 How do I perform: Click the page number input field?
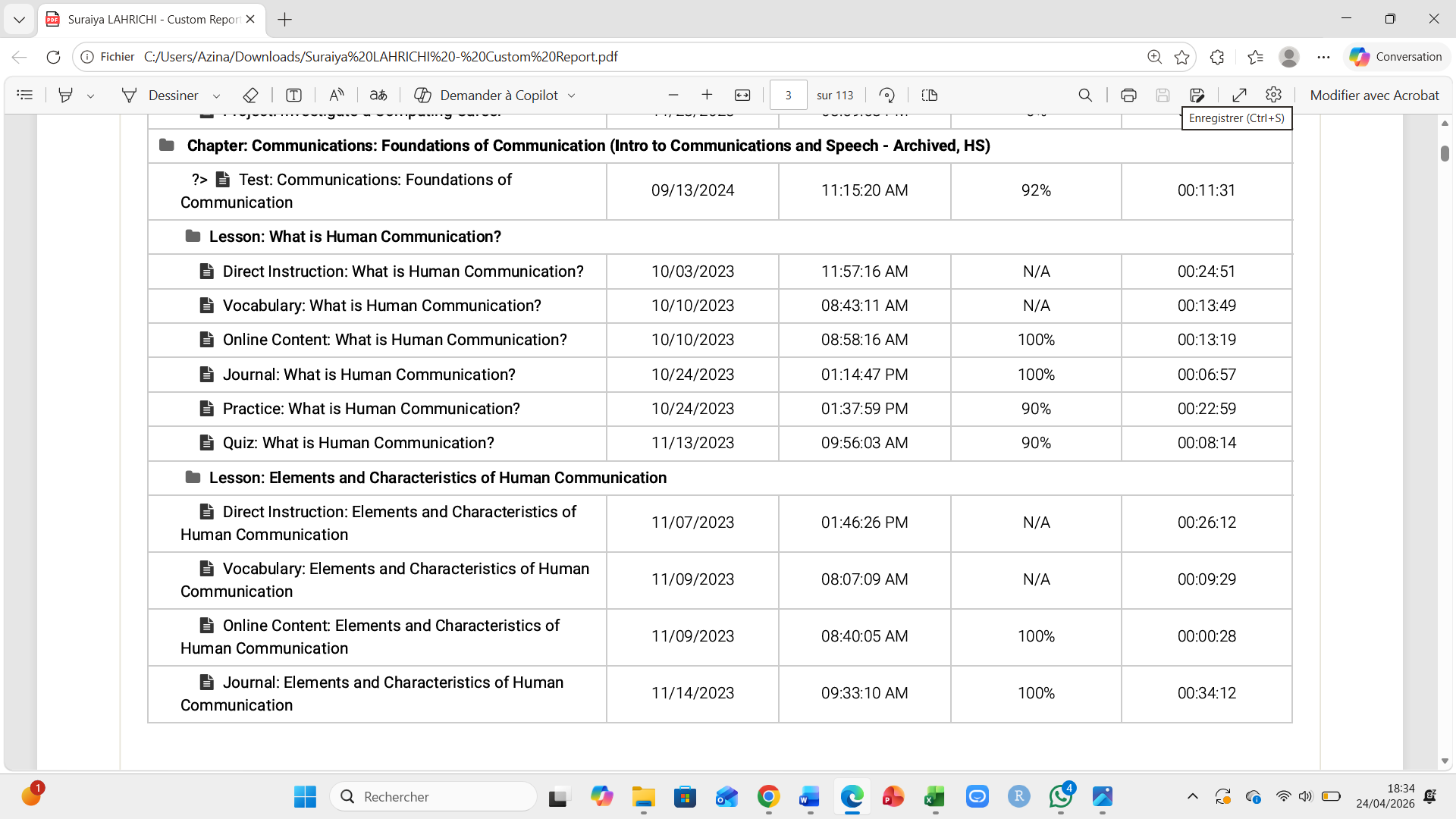(x=788, y=95)
